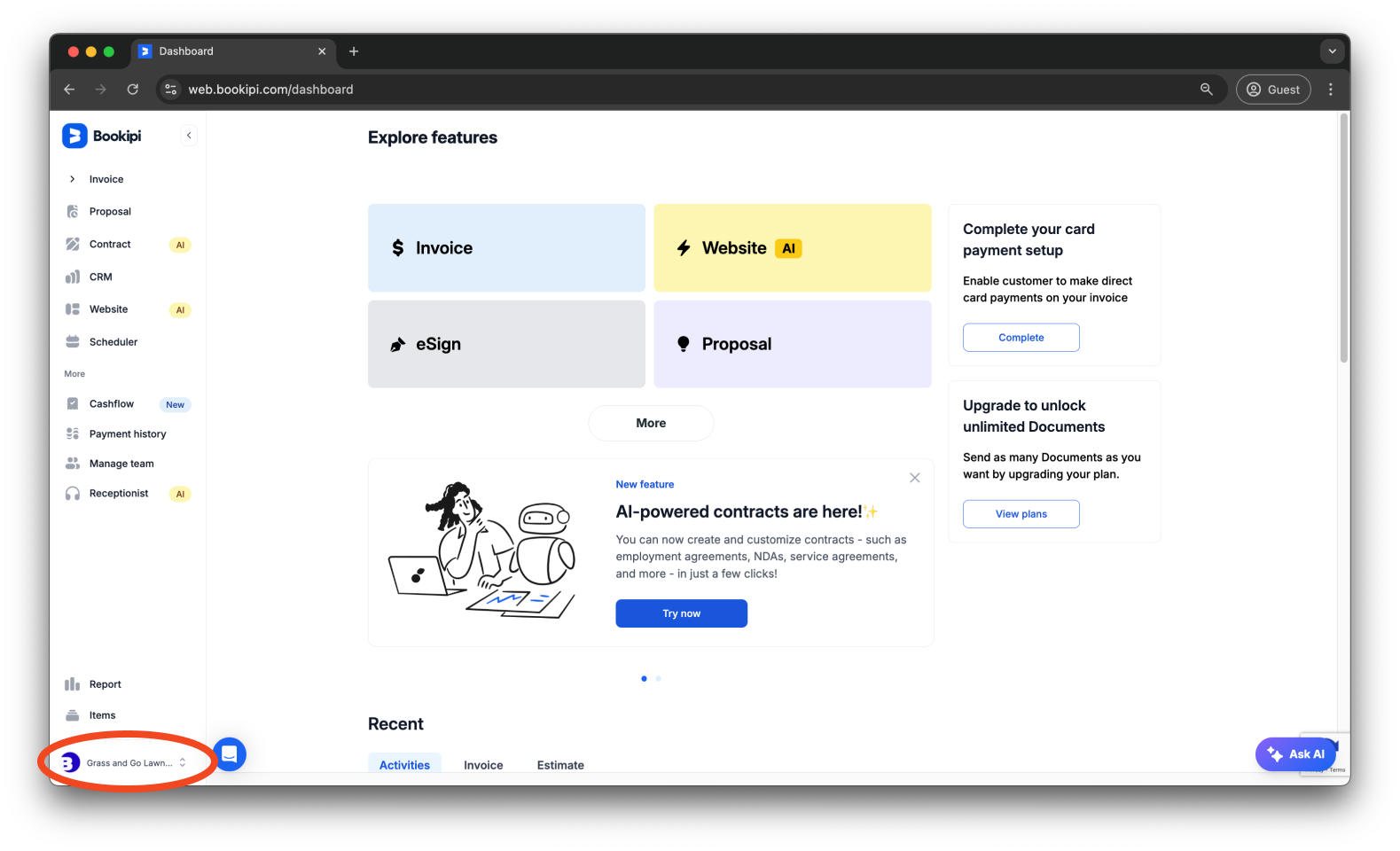Click the Items stack icon
1400x851 pixels.
click(73, 715)
